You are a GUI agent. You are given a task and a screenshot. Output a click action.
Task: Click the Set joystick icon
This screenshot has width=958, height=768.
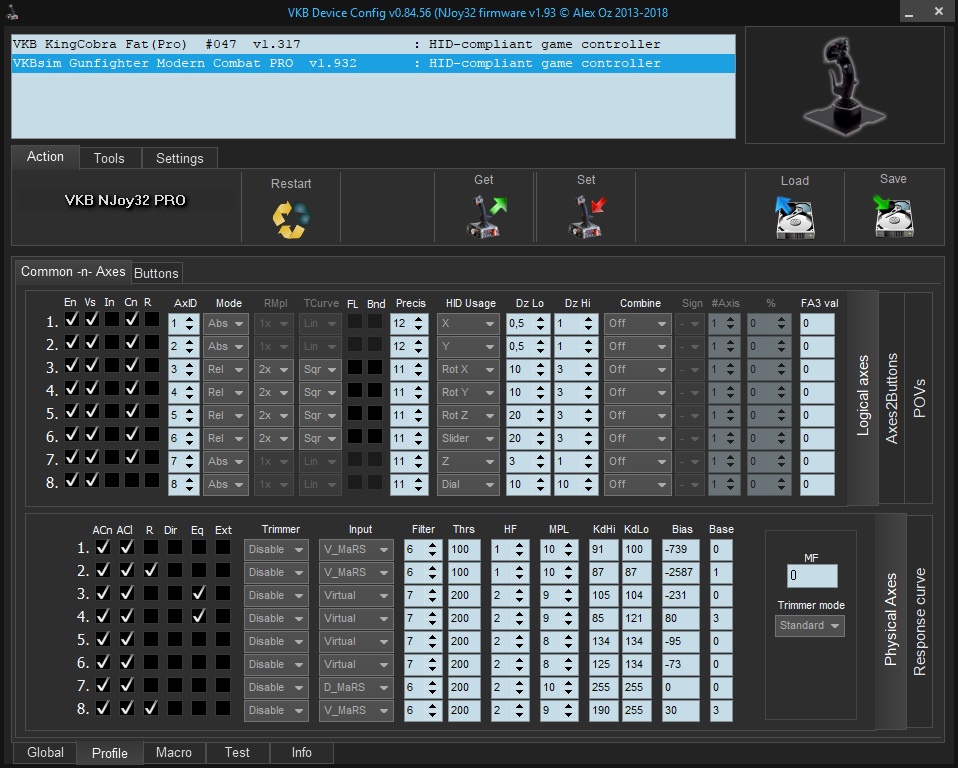click(x=586, y=216)
